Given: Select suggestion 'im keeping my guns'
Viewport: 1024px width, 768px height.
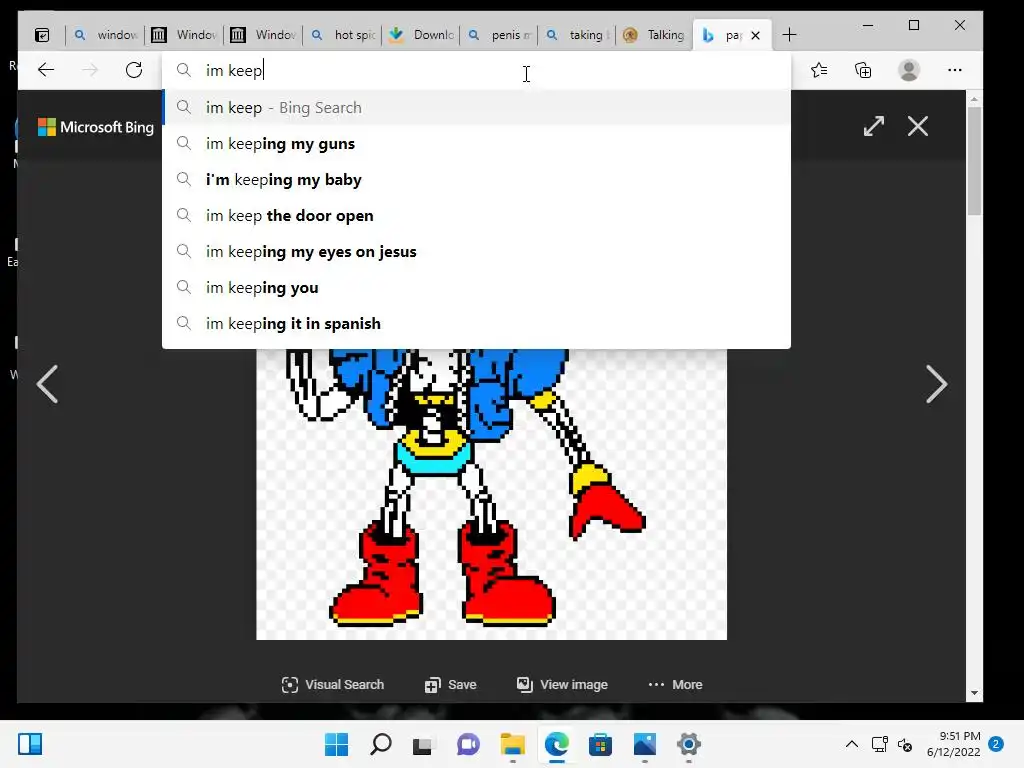Looking at the screenshot, I should (477, 144).
